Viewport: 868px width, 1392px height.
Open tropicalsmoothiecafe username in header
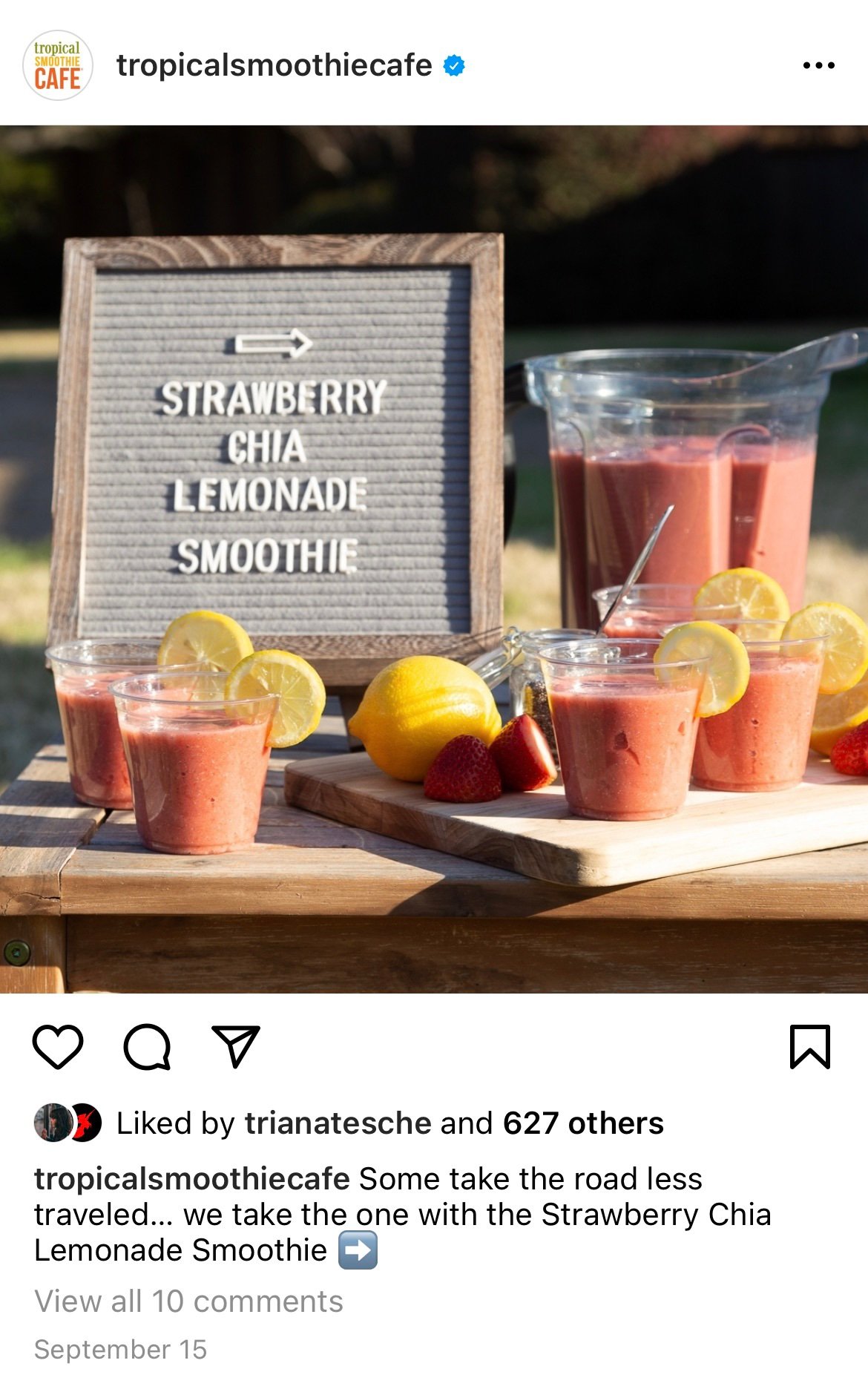[x=274, y=65]
